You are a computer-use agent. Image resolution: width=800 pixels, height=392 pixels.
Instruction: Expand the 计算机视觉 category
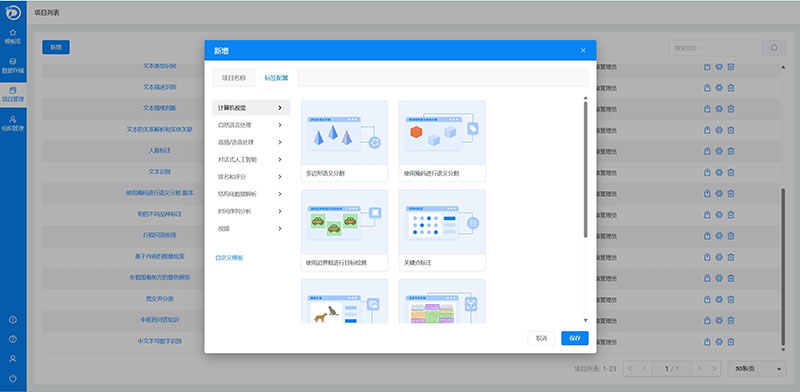251,108
